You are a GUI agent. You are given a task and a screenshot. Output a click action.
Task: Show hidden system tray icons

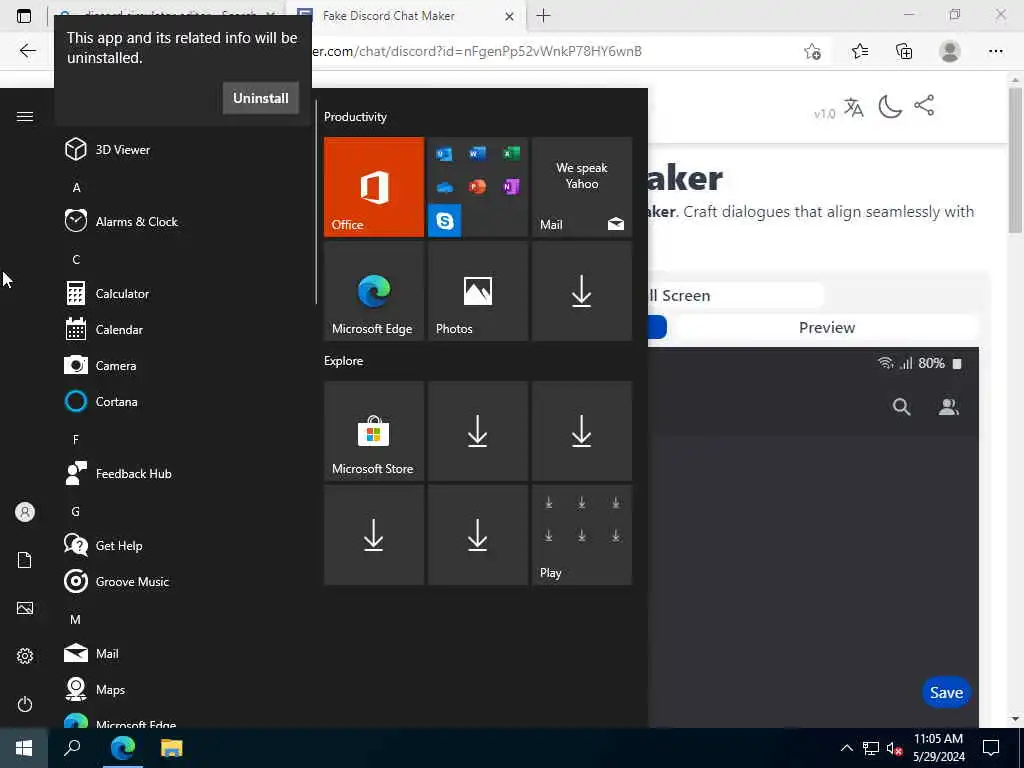tap(846, 748)
